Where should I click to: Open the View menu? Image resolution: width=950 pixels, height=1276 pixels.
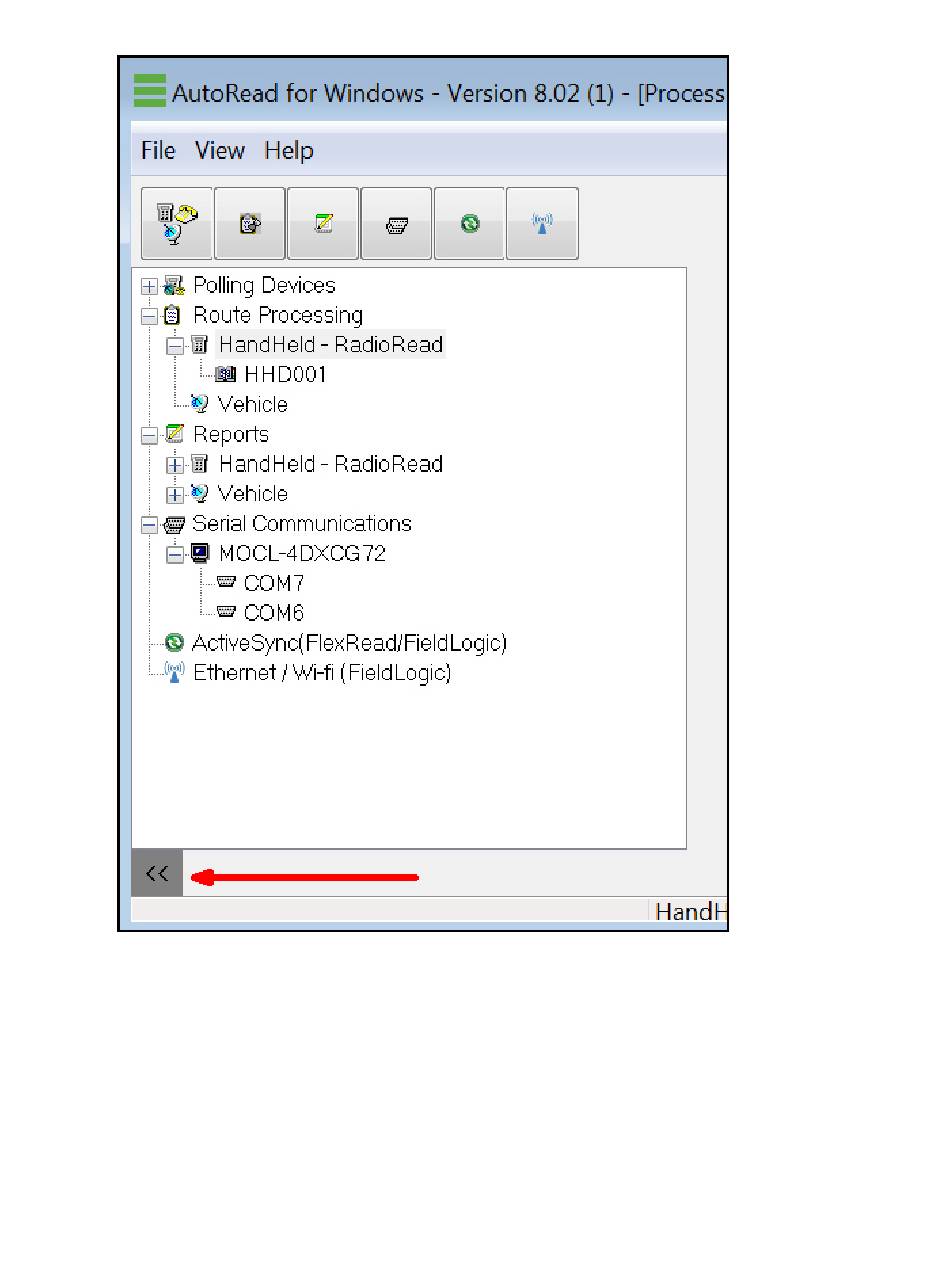[x=220, y=151]
